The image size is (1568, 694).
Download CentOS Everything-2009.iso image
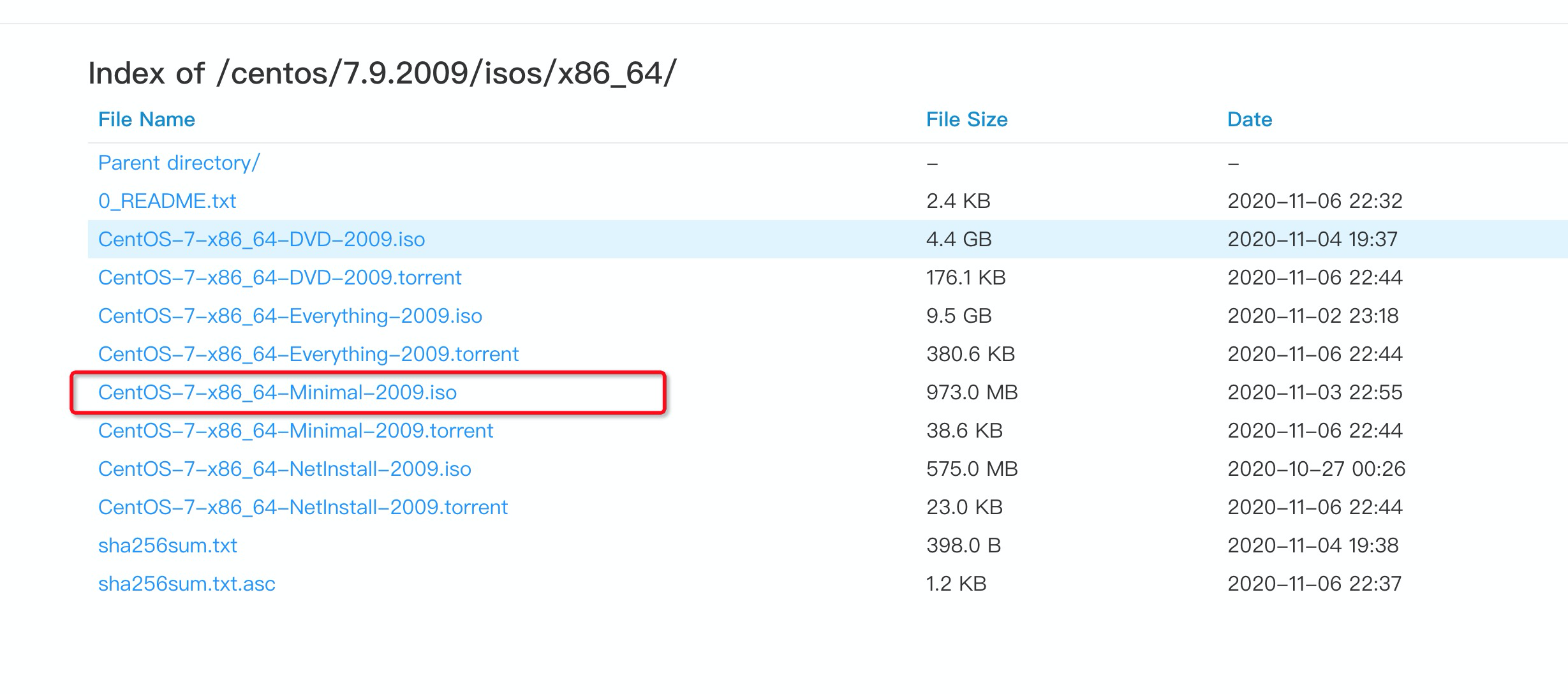pos(290,316)
